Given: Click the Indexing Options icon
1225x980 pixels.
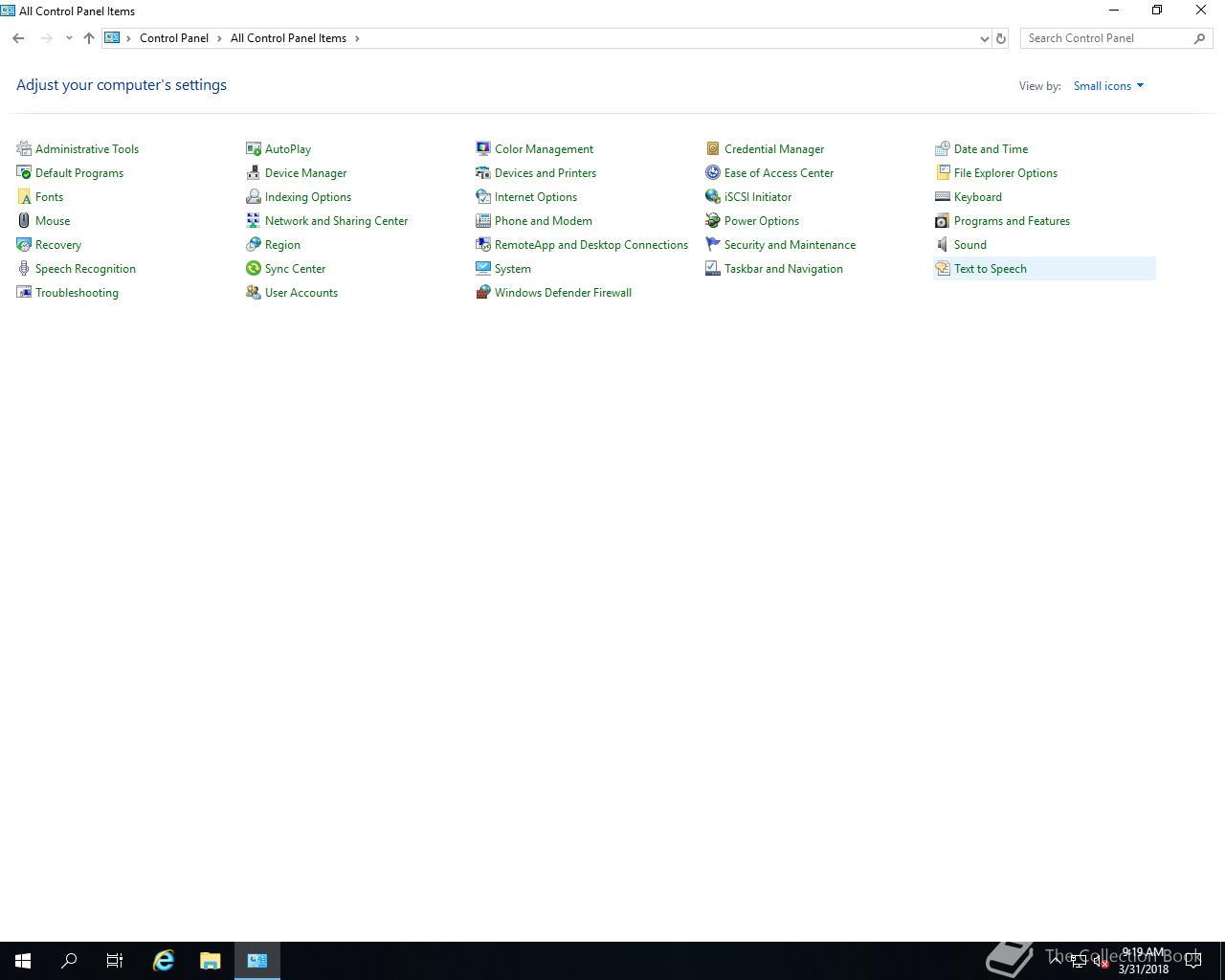Looking at the screenshot, I should coord(254,196).
